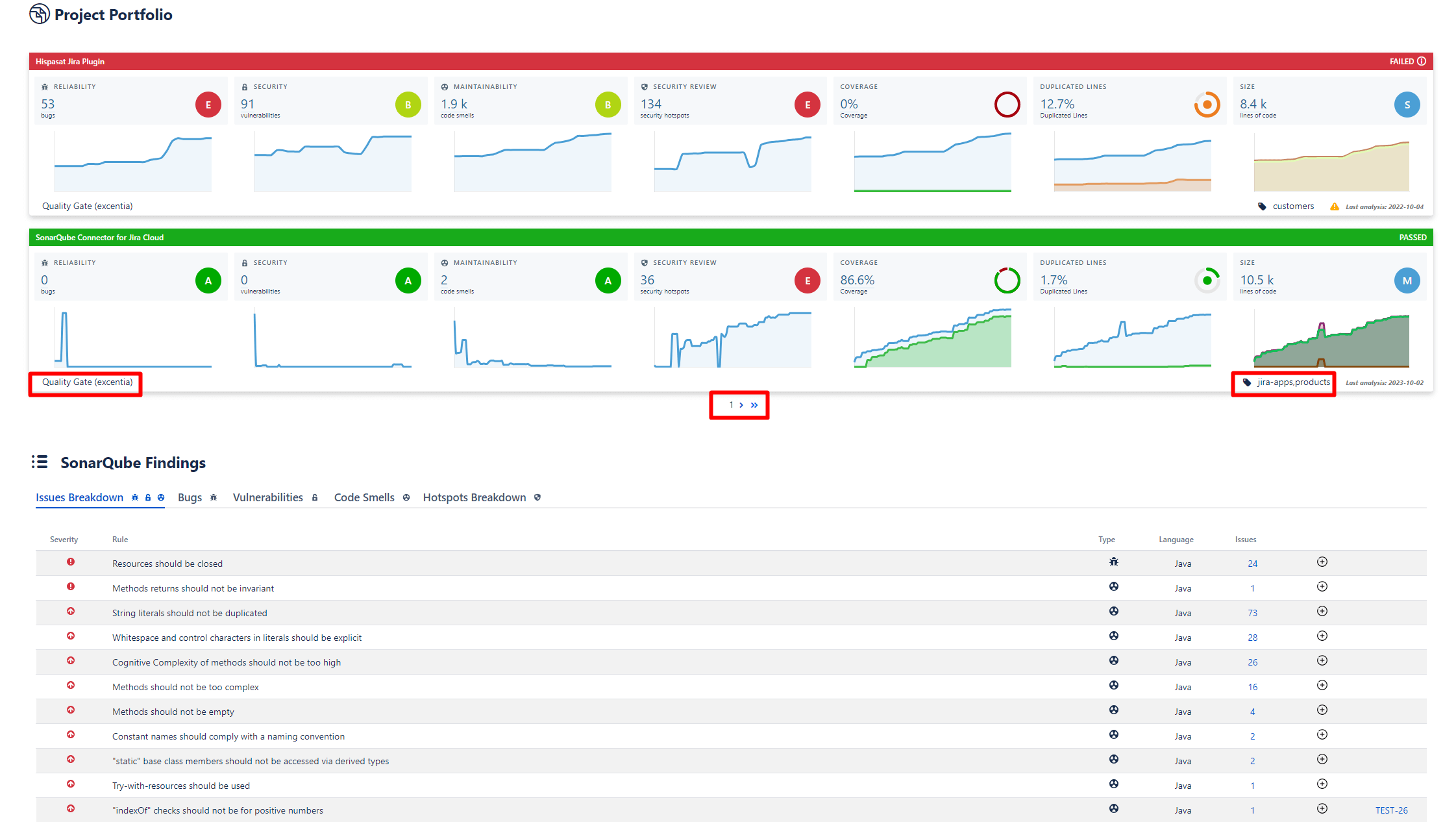
Task: Click the E security review badge for Hispasat
Action: coord(808,105)
